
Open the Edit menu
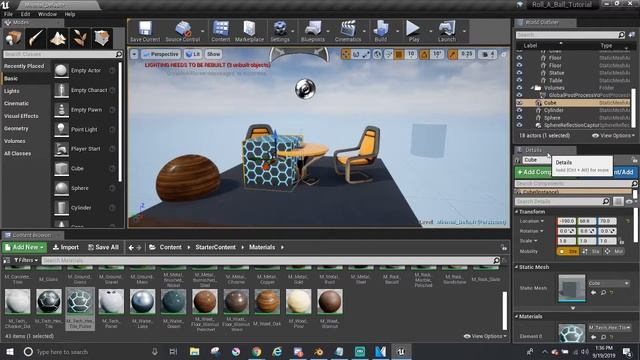(25, 14)
